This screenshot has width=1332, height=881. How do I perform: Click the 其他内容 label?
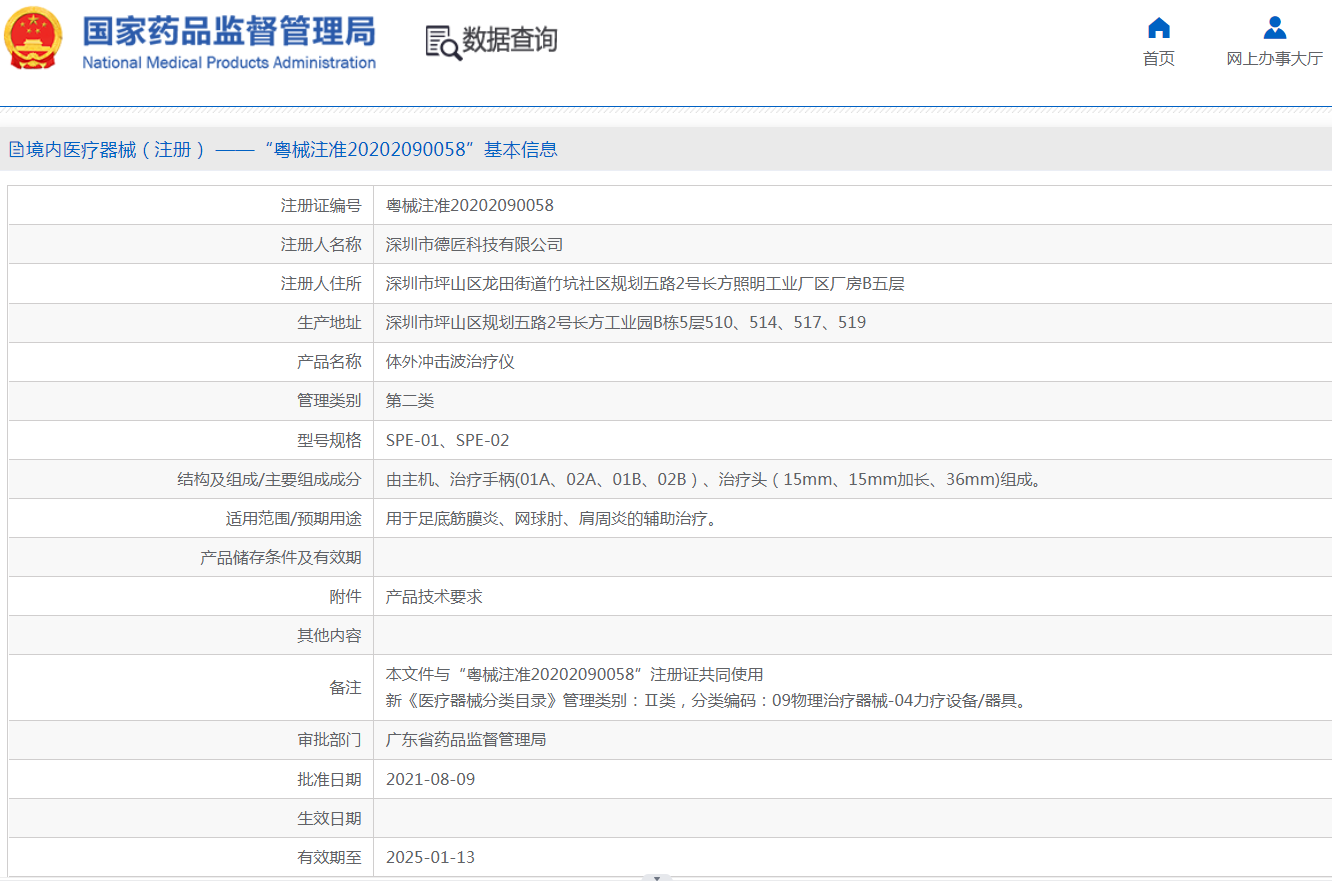[329, 636]
